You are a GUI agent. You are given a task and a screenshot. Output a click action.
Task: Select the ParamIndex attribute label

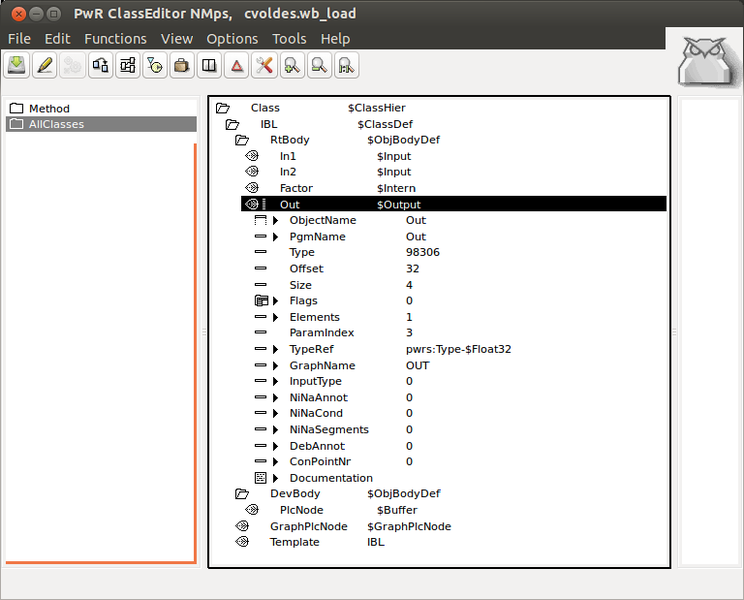click(322, 333)
